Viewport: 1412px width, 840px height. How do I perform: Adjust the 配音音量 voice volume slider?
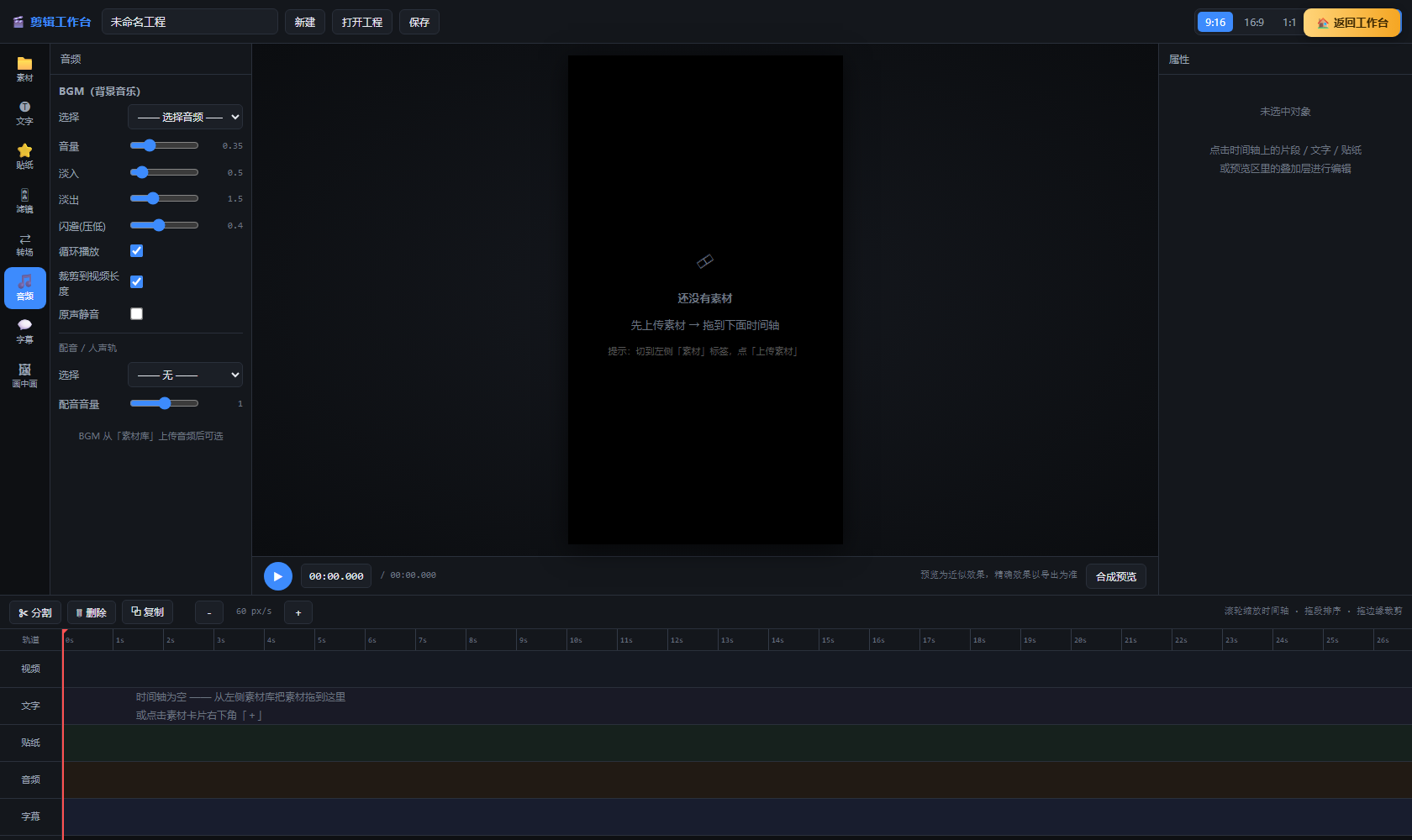click(x=164, y=403)
